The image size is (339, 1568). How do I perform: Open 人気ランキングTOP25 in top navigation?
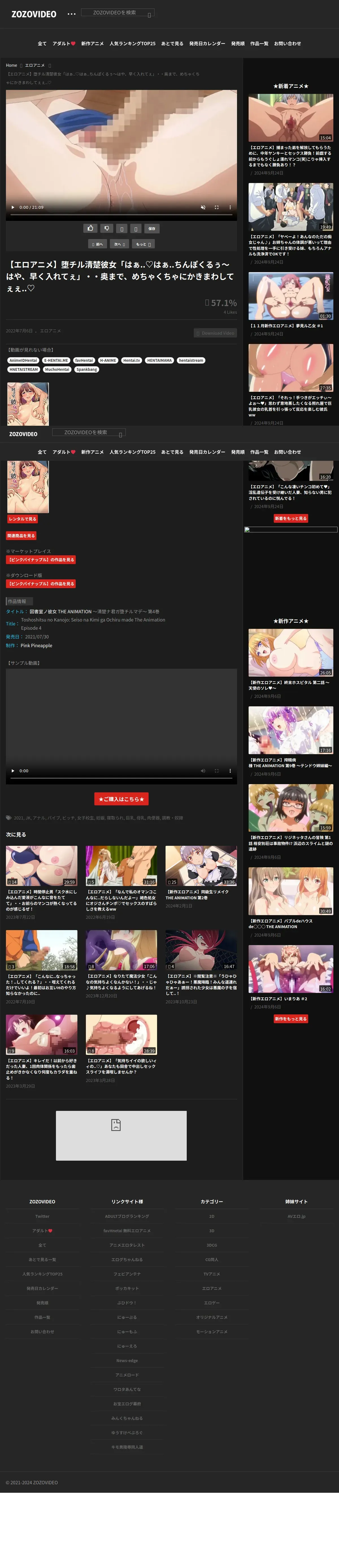point(132,44)
